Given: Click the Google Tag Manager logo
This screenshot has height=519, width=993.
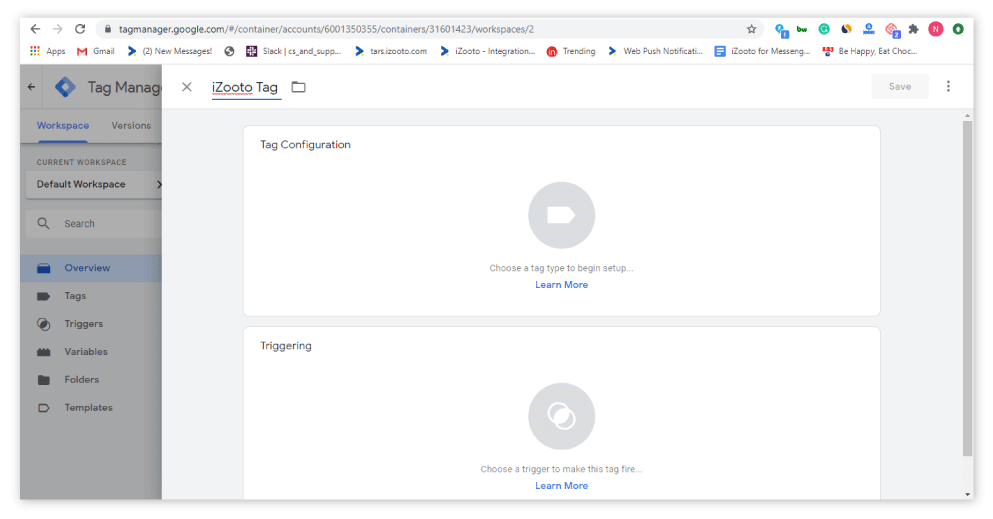Looking at the screenshot, I should tap(65, 87).
